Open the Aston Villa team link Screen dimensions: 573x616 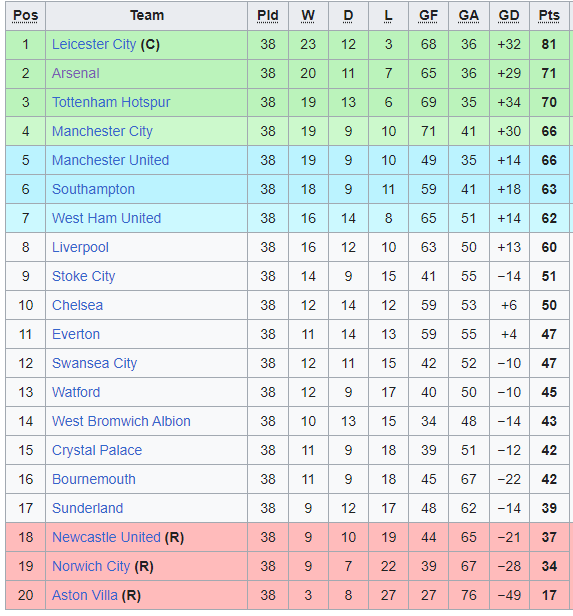coord(84,595)
